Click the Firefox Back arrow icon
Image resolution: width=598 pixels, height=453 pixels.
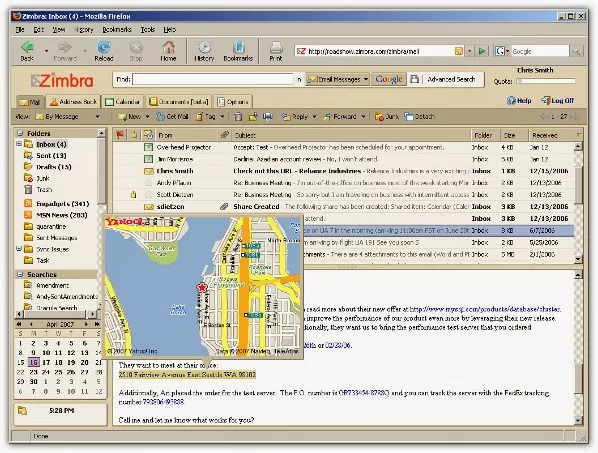tap(27, 47)
